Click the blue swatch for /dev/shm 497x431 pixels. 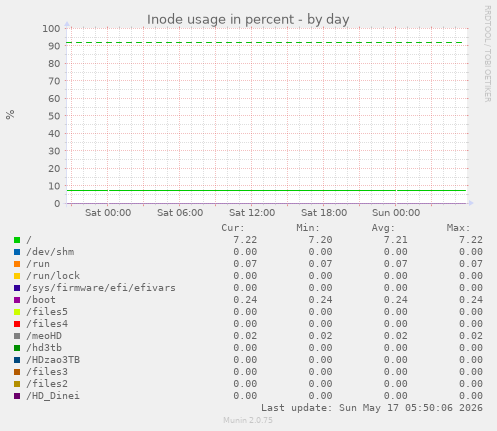click(17, 252)
